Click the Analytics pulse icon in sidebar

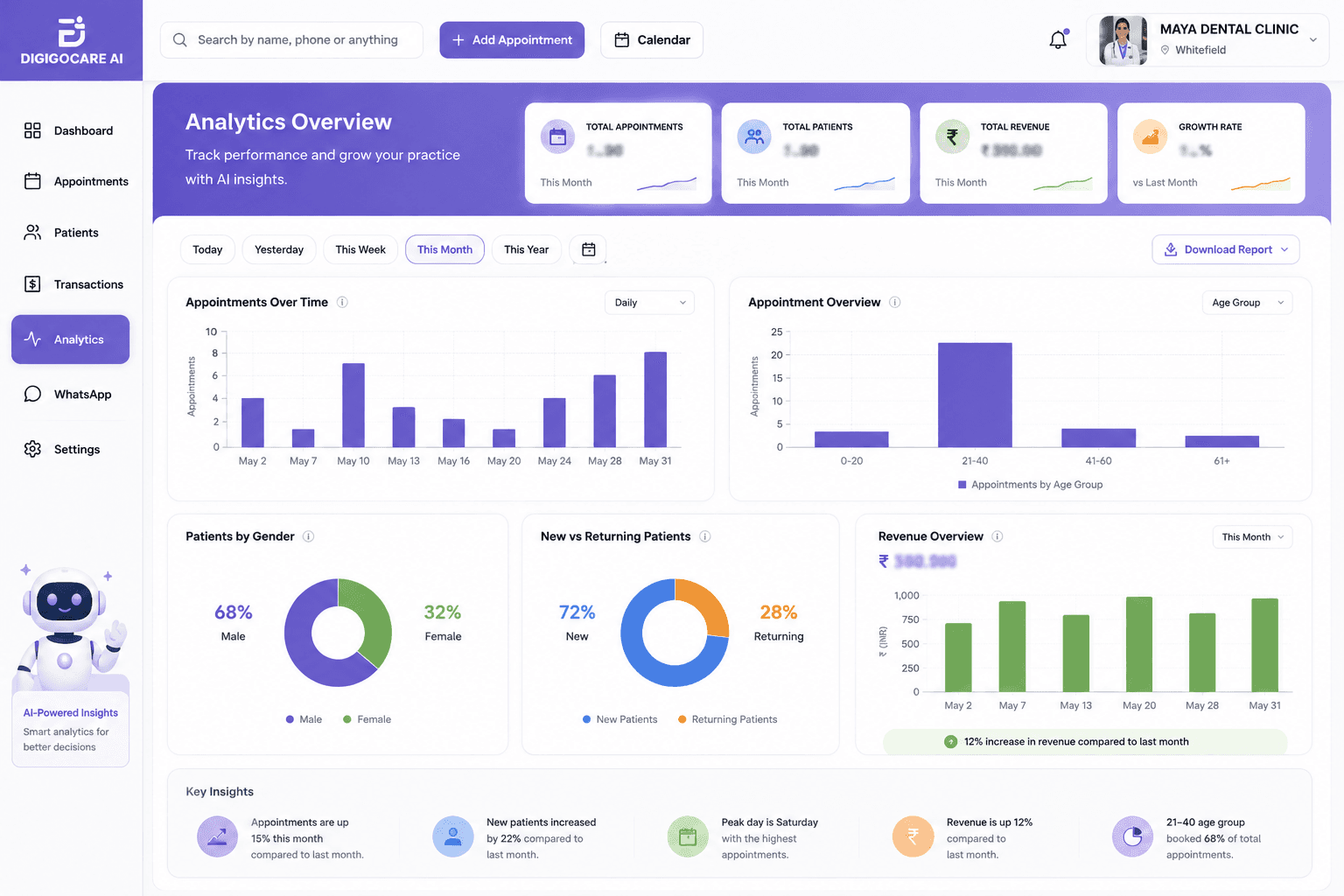pos(32,339)
